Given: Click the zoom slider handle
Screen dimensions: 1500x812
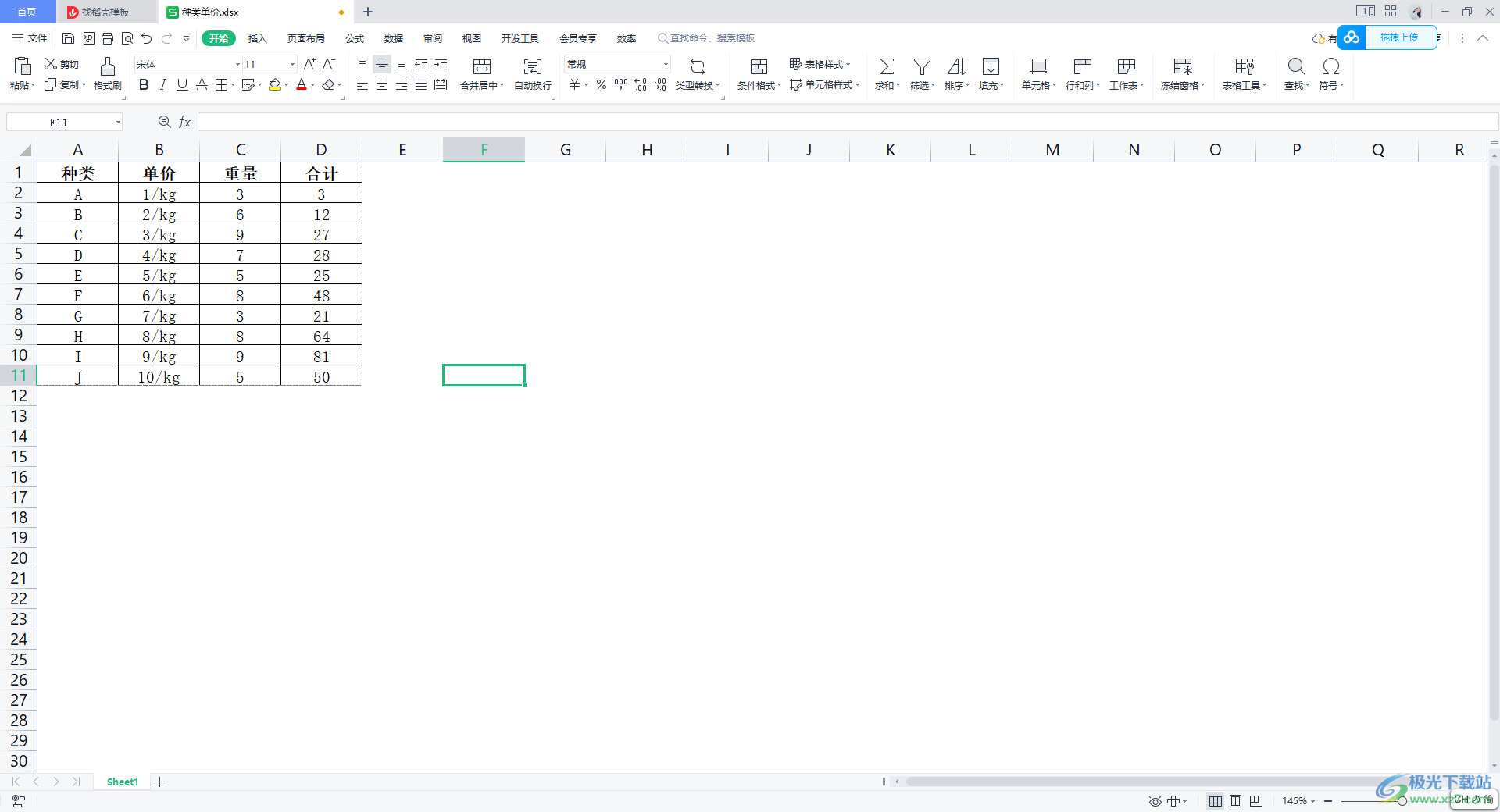Looking at the screenshot, I should pyautogui.click(x=1402, y=801).
